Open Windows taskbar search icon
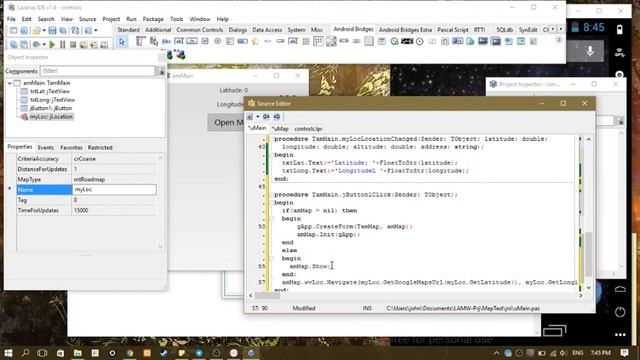Viewport: 640px width, 360px height. point(25,353)
